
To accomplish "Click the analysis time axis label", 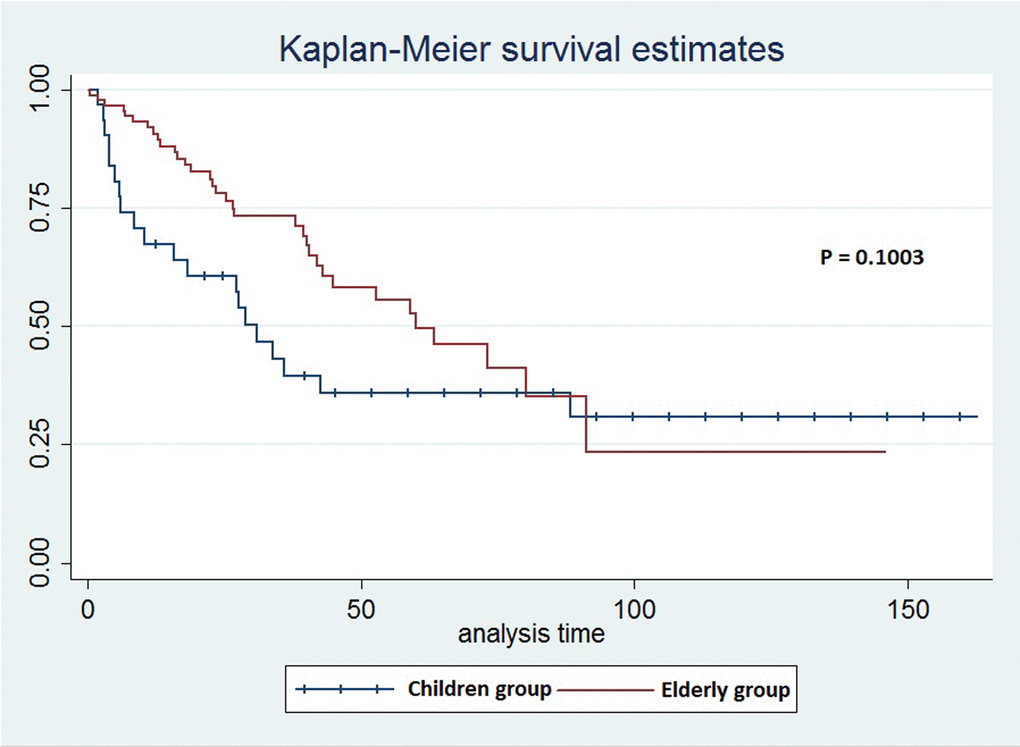I will pos(531,634).
